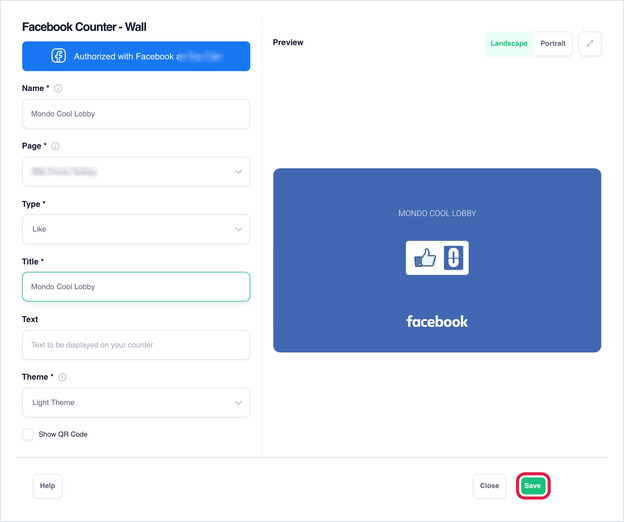
Task: Open the Name field info icon
Action: point(58,88)
